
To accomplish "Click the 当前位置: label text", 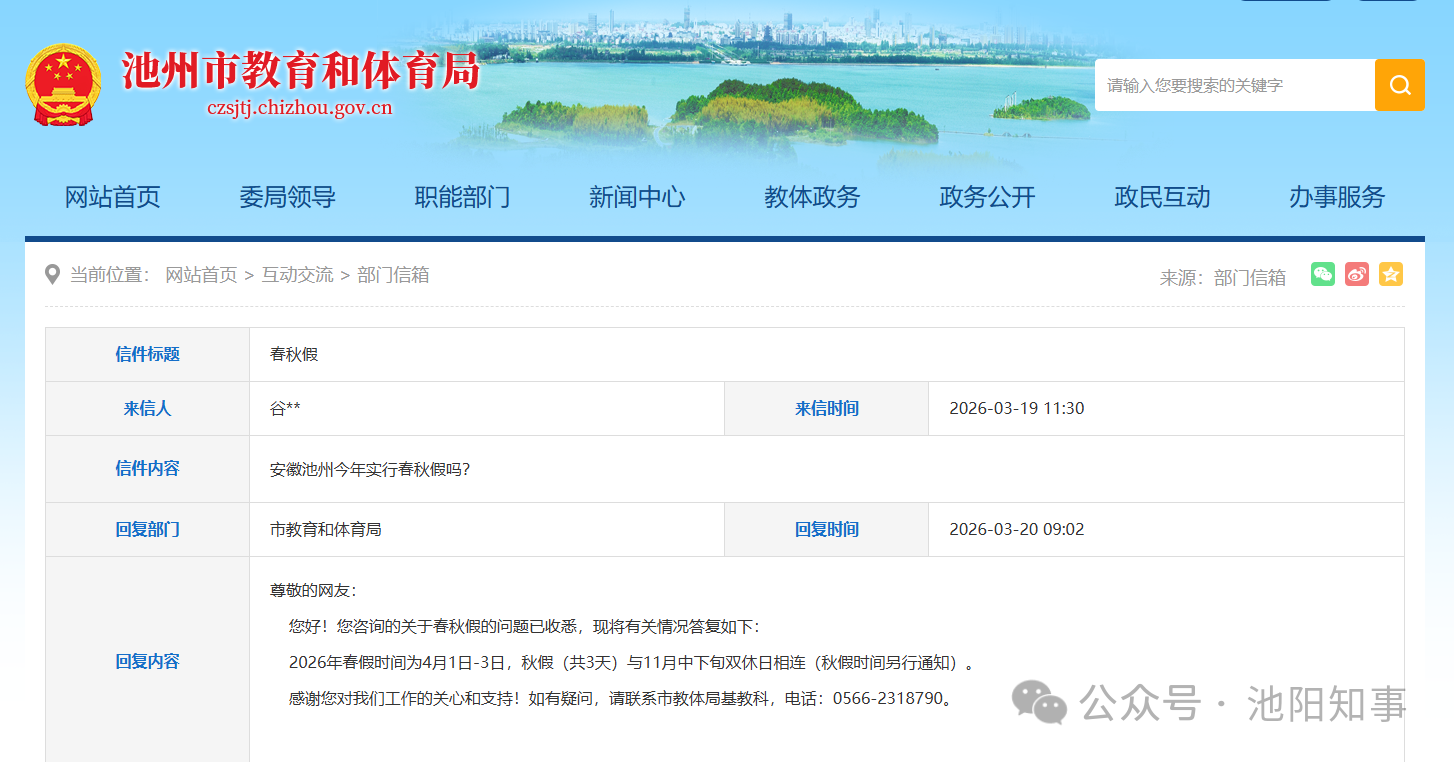I will (110, 275).
